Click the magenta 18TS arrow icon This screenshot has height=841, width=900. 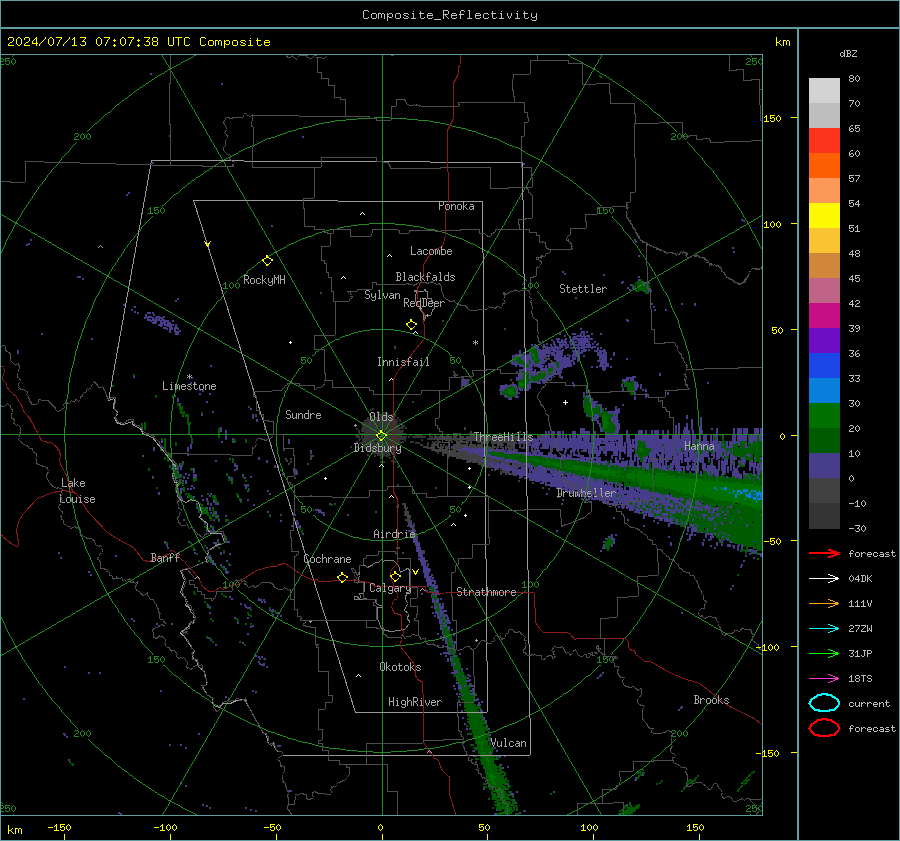pyautogui.click(x=824, y=679)
